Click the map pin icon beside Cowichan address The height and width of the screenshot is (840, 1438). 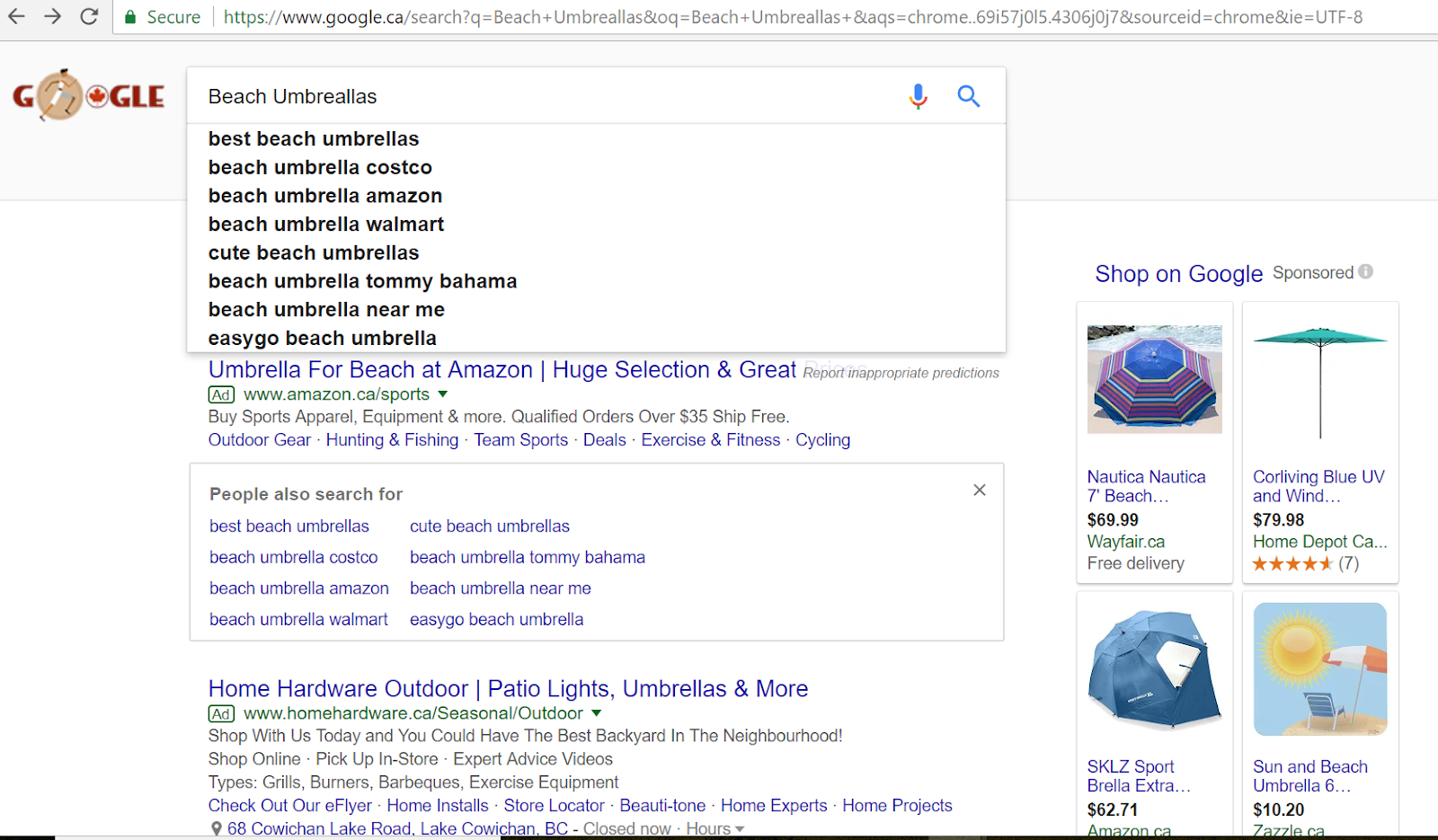tap(216, 828)
